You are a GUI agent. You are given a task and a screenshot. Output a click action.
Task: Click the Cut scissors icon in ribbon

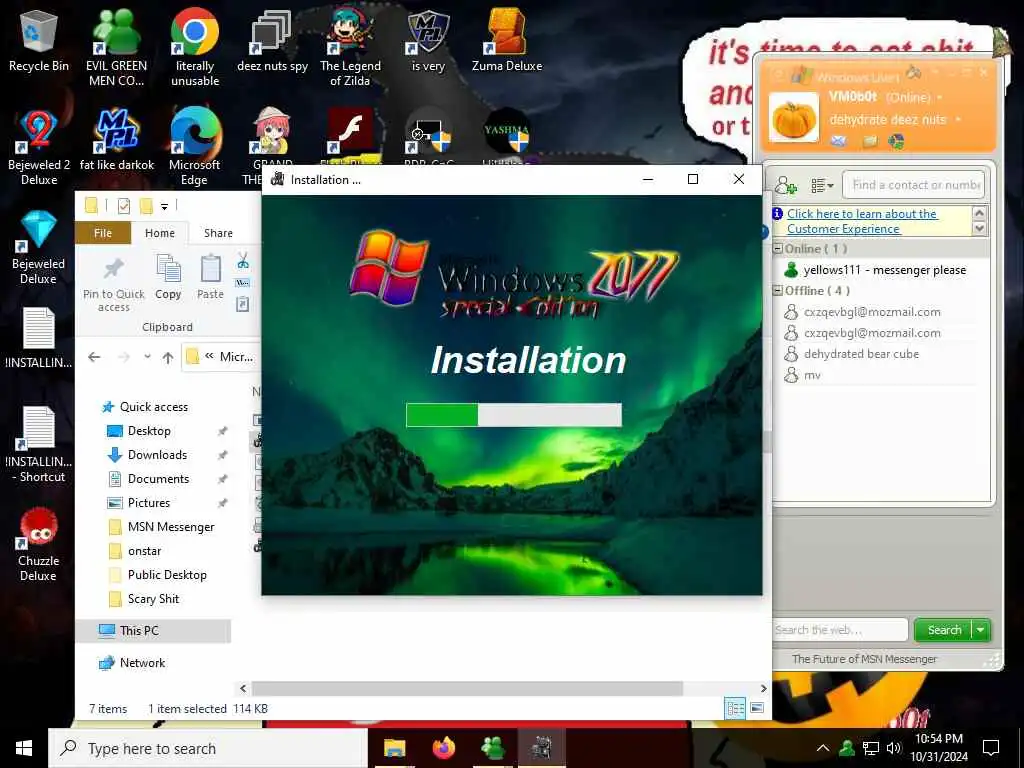point(243,261)
